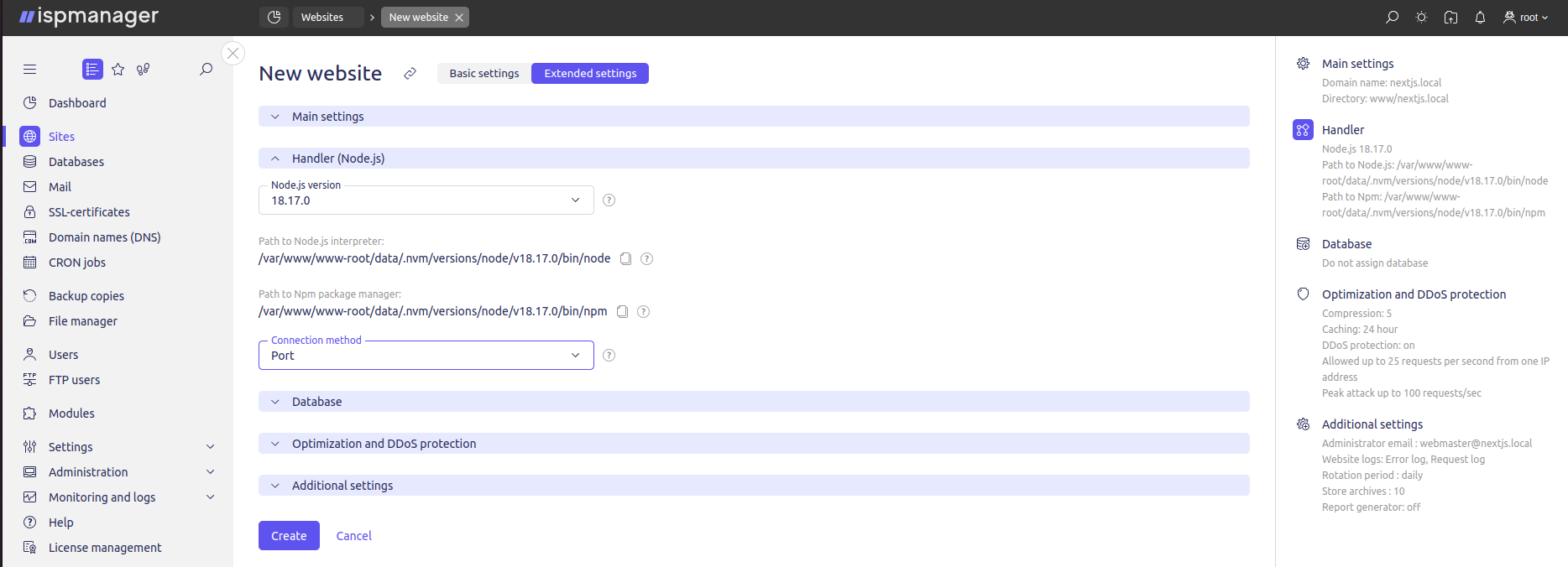Viewport: 1568px width, 567px height.
Task: Show help for Connection method
Action: click(609, 356)
